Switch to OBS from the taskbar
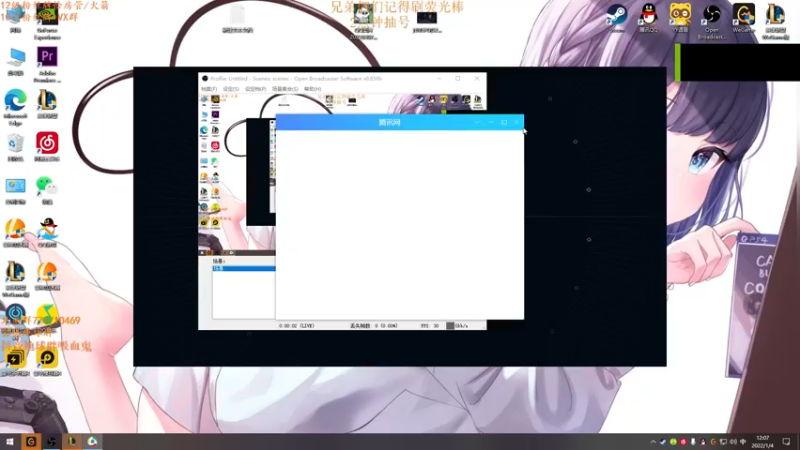This screenshot has height=450, width=800. (52, 441)
